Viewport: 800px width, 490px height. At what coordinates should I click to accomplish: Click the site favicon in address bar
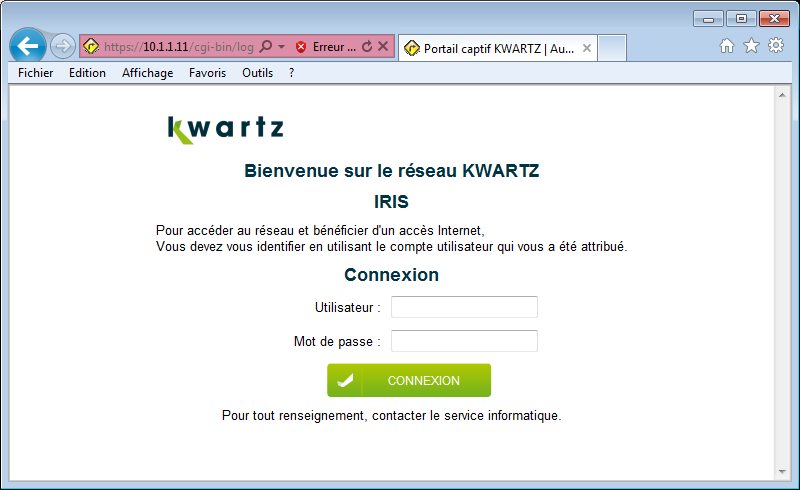pyautogui.click(x=91, y=46)
